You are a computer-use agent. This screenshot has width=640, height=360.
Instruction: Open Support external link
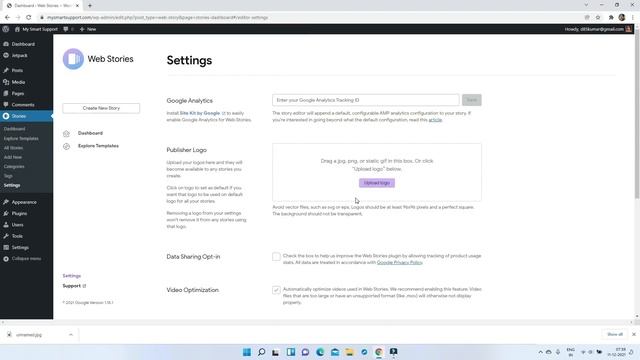(74, 286)
